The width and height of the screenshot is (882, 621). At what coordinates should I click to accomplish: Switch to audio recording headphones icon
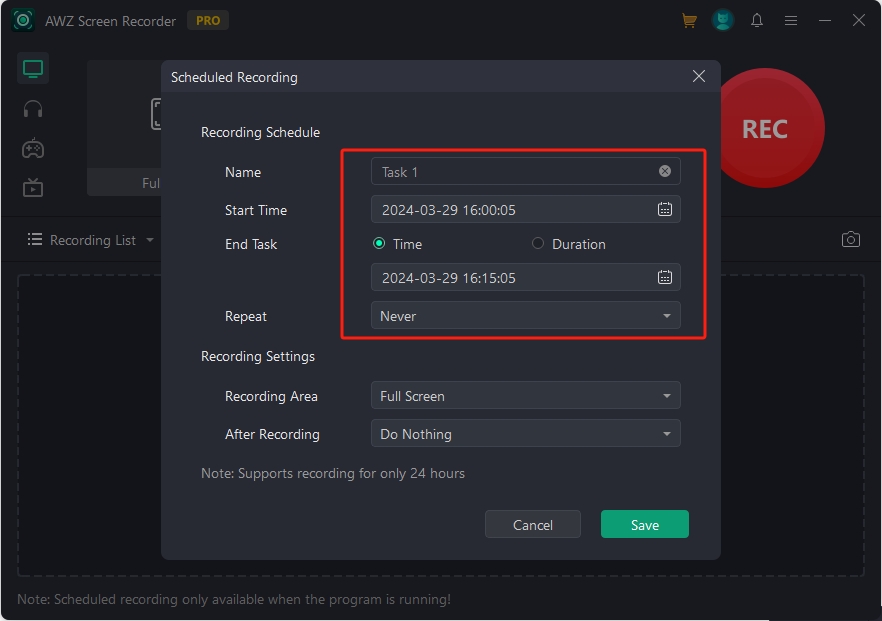(33, 109)
